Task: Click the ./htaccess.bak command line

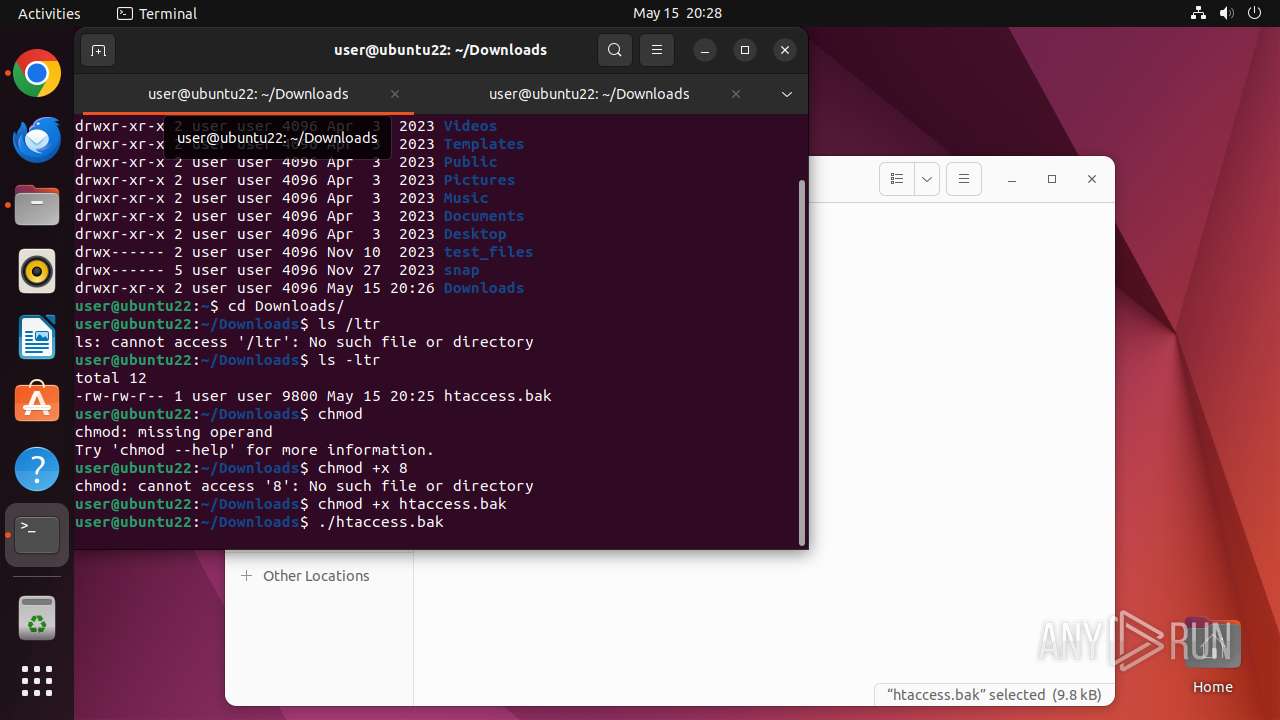Action: click(x=259, y=522)
